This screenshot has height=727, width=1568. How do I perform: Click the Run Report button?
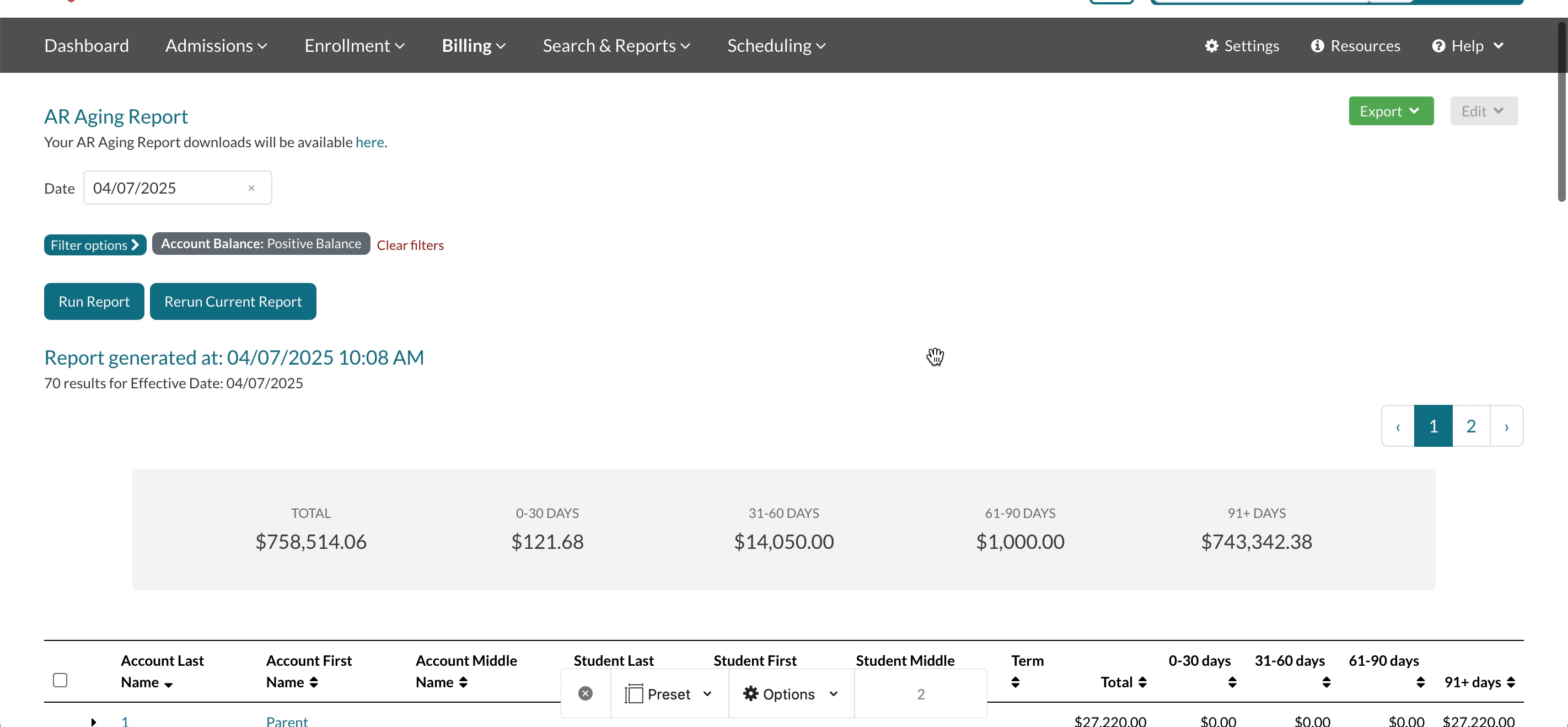coord(94,301)
